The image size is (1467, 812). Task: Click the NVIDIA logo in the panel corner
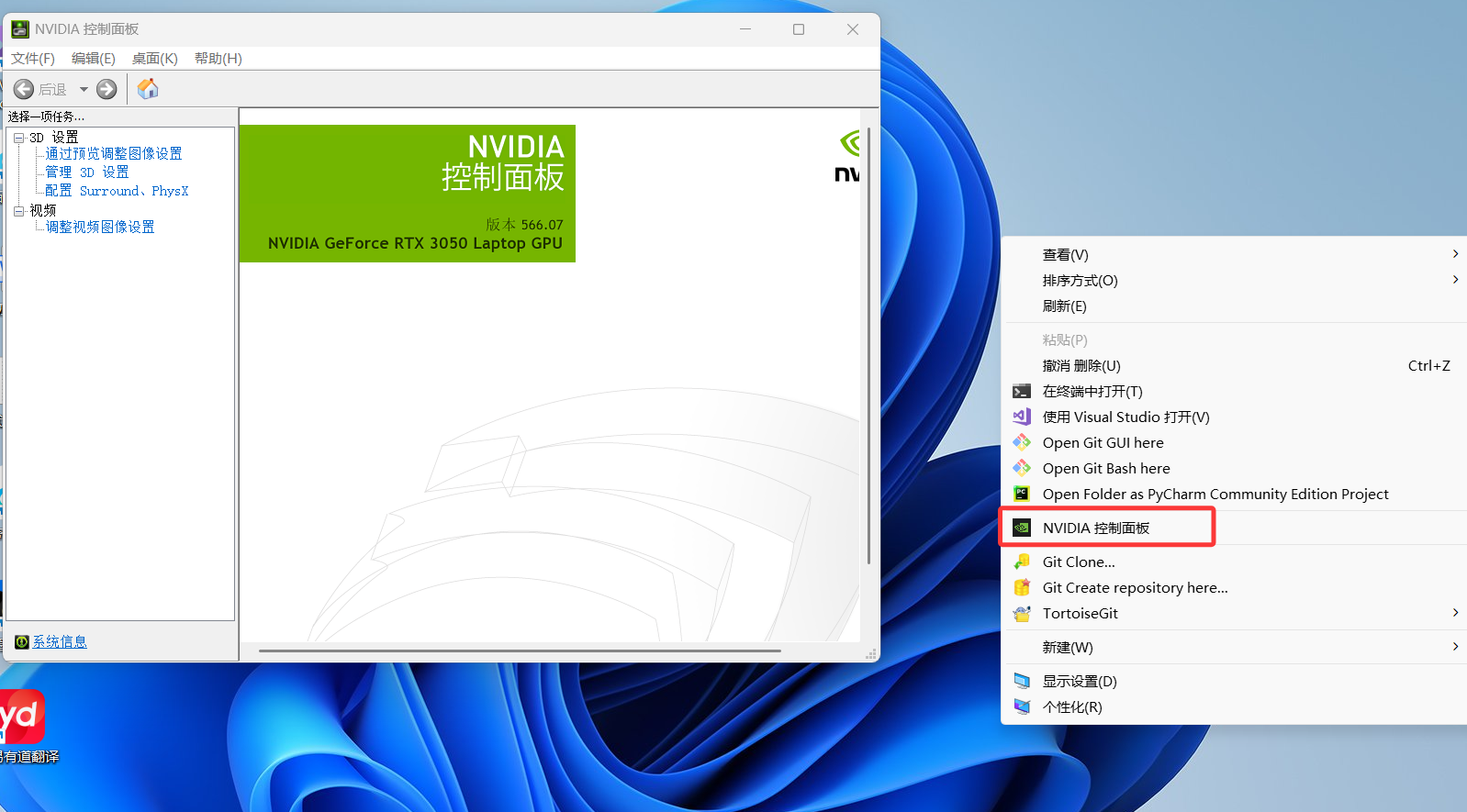[x=848, y=156]
